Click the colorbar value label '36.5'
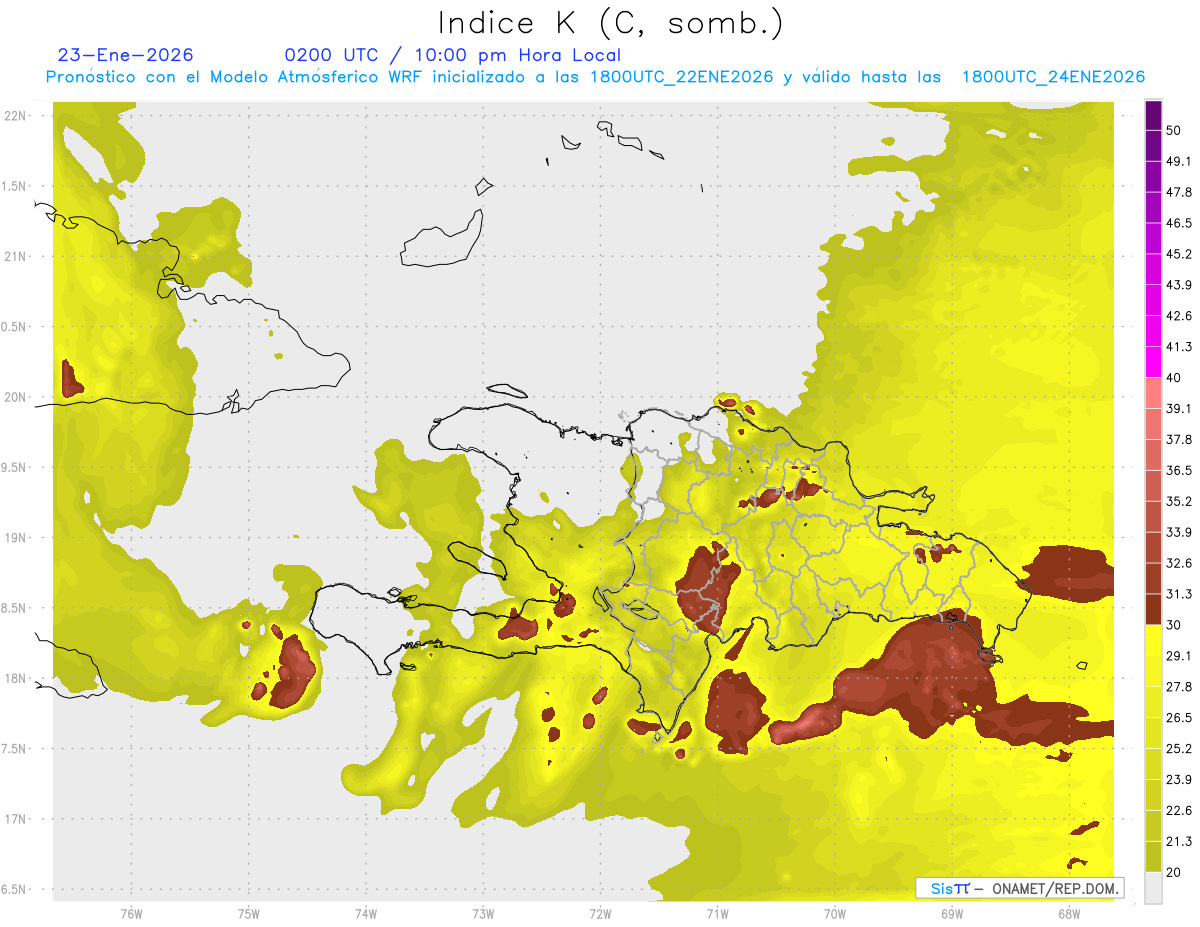 [x=1179, y=470]
